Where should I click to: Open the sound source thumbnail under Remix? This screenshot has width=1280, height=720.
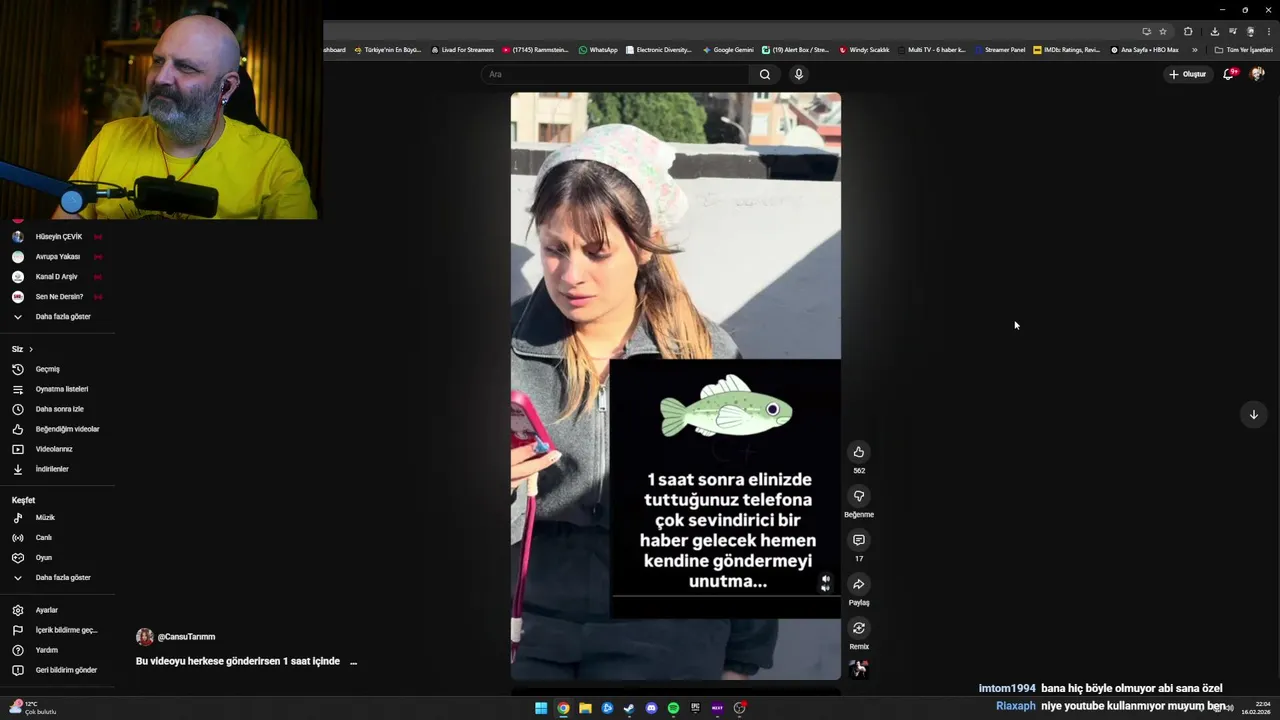pos(858,669)
